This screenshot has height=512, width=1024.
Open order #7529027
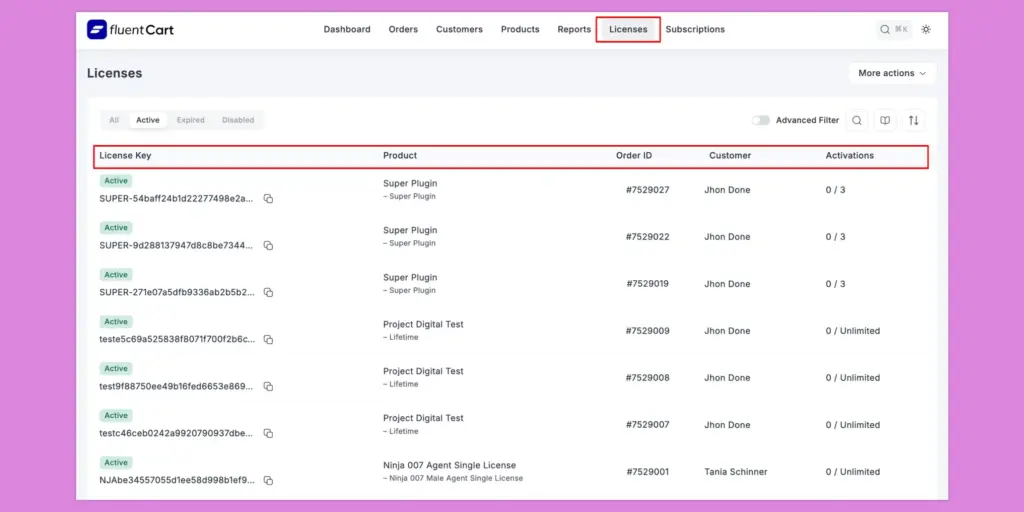[648, 190]
